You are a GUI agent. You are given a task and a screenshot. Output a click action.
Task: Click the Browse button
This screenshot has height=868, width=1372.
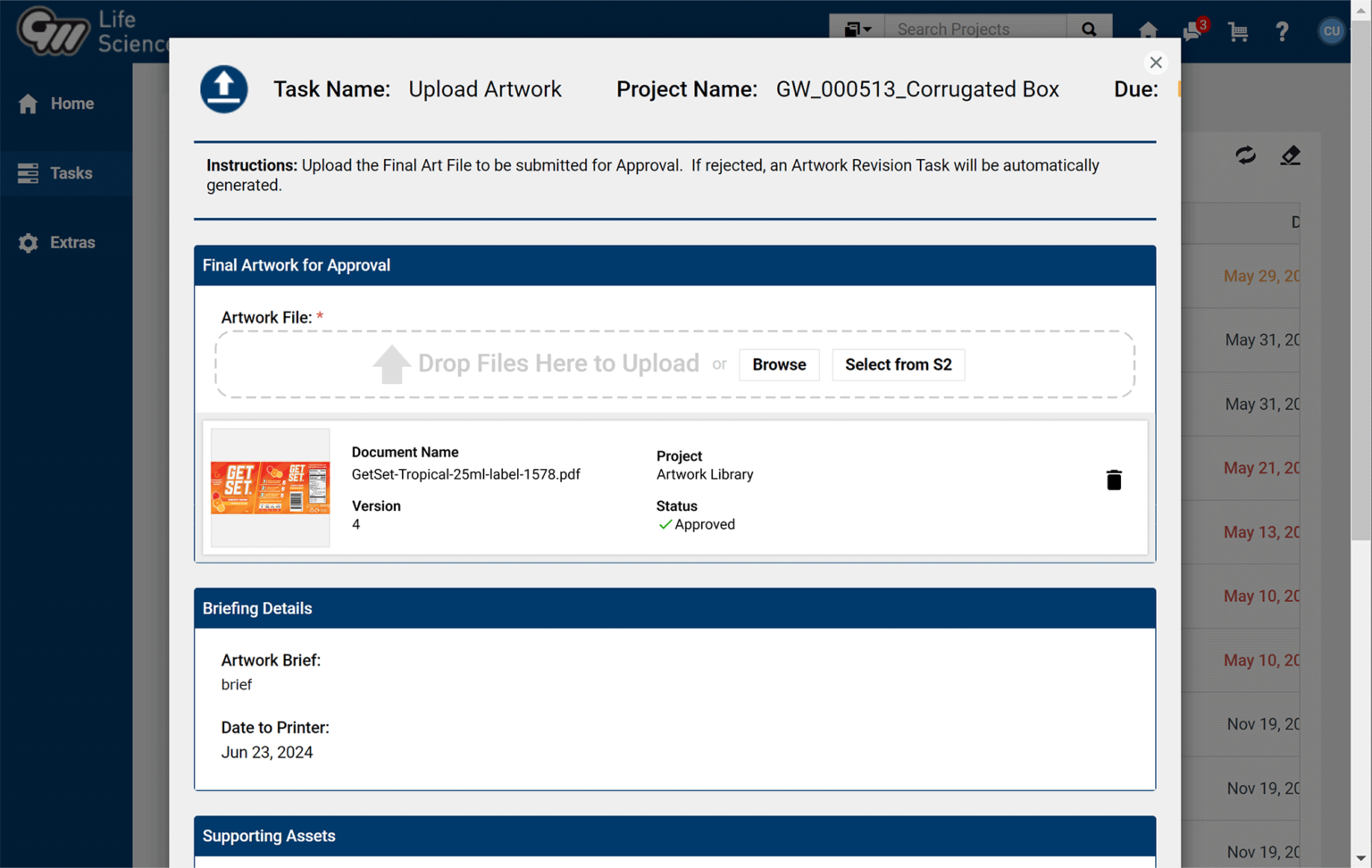(x=778, y=364)
